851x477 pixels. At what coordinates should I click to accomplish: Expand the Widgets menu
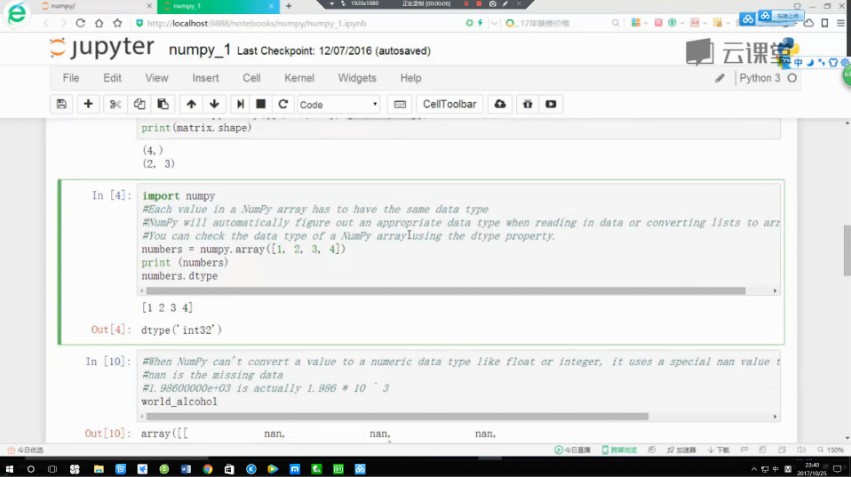(x=357, y=78)
